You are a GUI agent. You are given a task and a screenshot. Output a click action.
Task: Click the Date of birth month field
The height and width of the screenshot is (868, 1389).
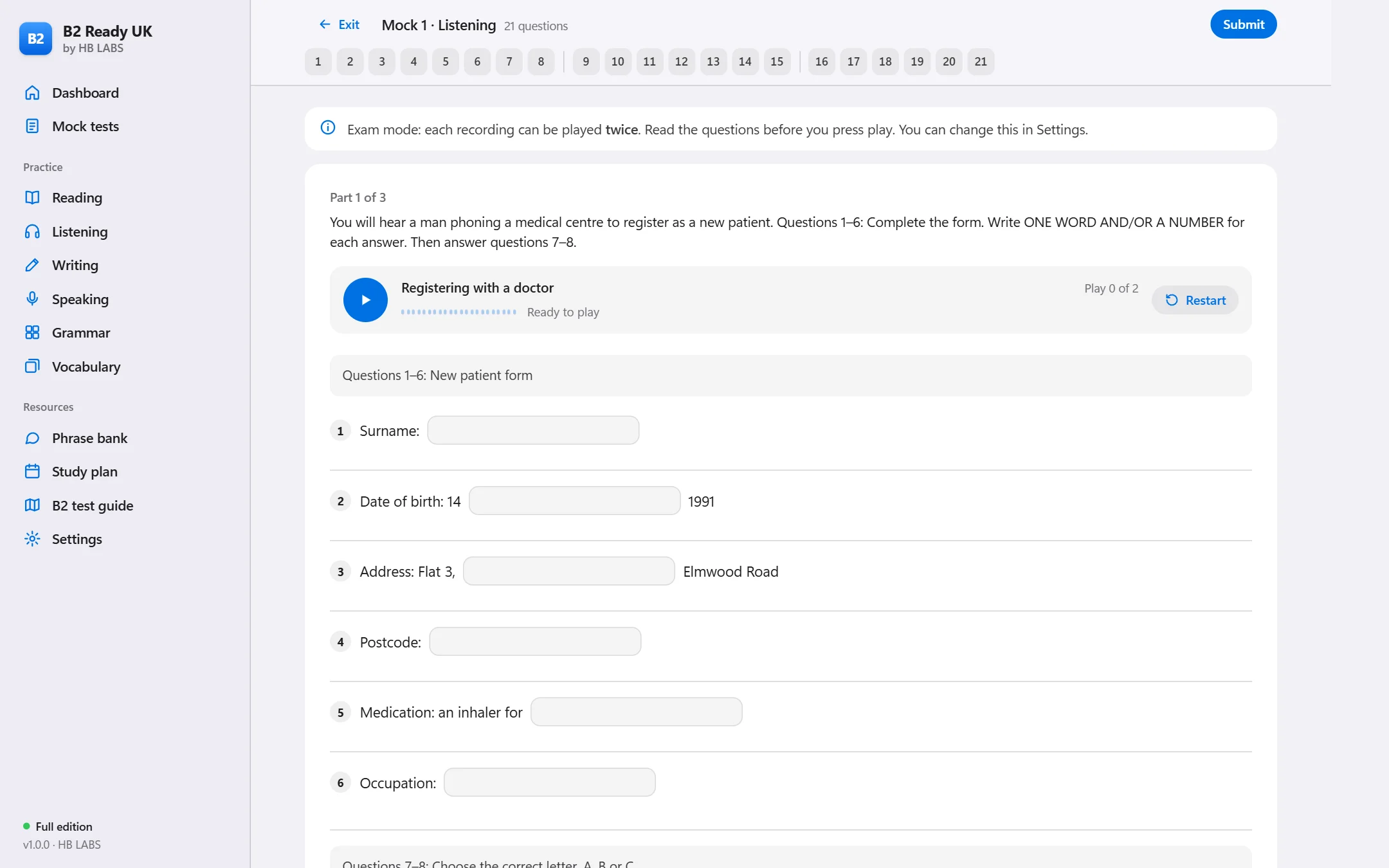pos(574,501)
